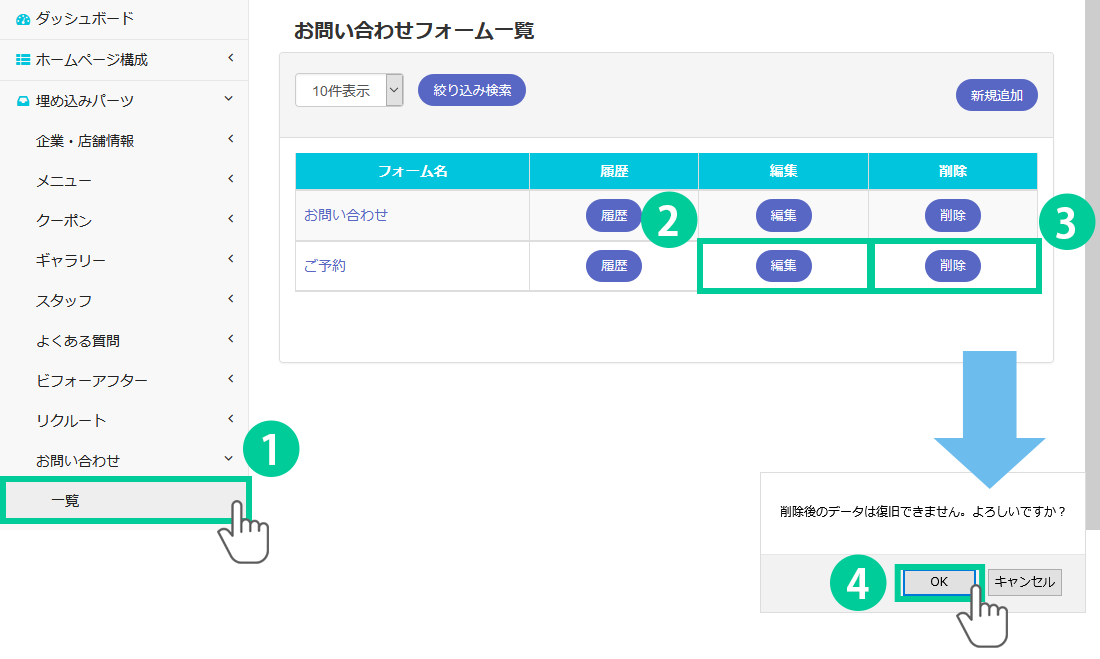Open the ご予約 form name link
This screenshot has width=1100, height=659.
click(325, 267)
